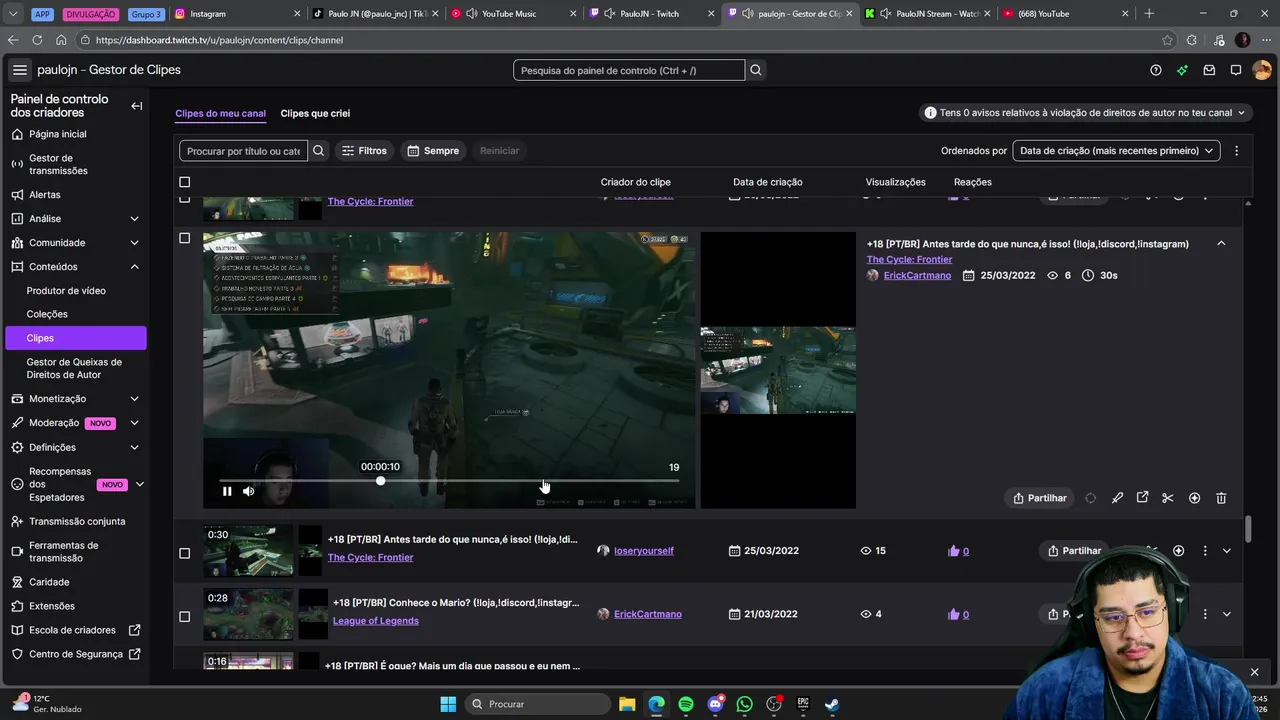Expand the loseryourself clip row chevron
Viewport: 1280px width, 720px height.
point(1226,551)
